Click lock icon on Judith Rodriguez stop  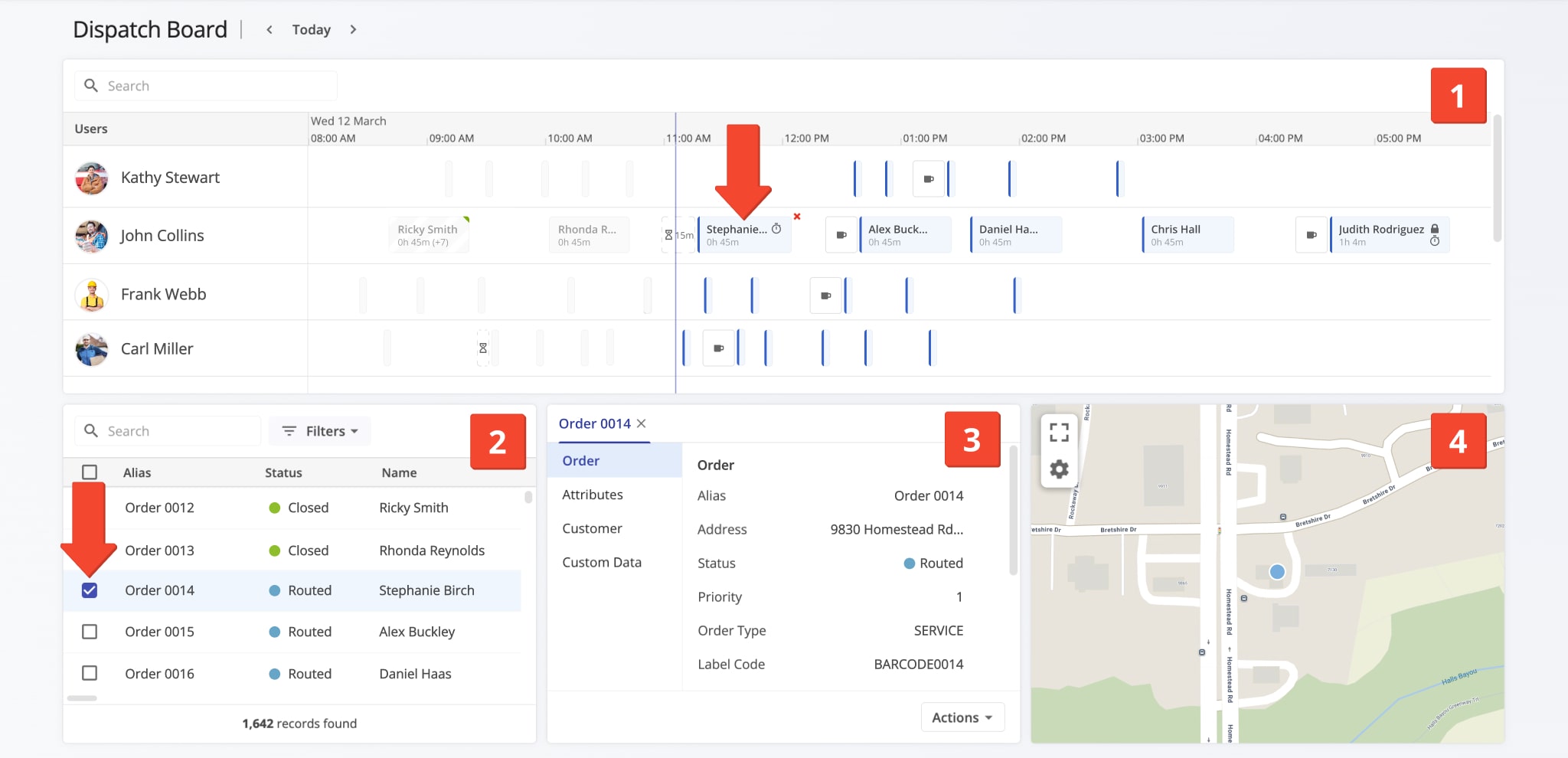(1435, 229)
